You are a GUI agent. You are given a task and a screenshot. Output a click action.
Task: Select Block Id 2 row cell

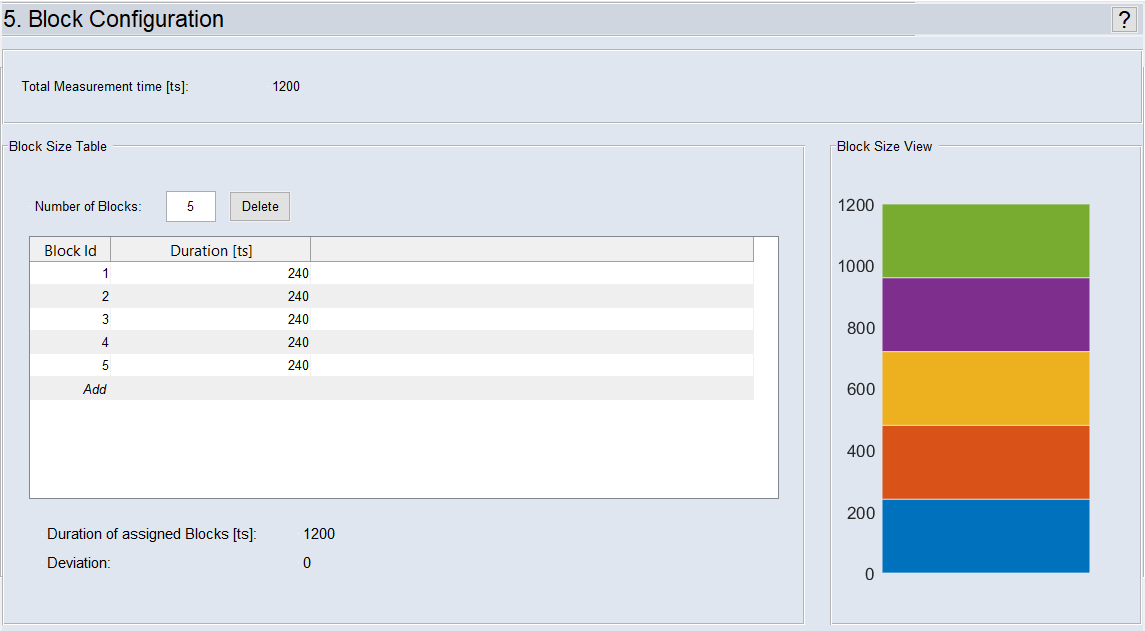click(70, 296)
